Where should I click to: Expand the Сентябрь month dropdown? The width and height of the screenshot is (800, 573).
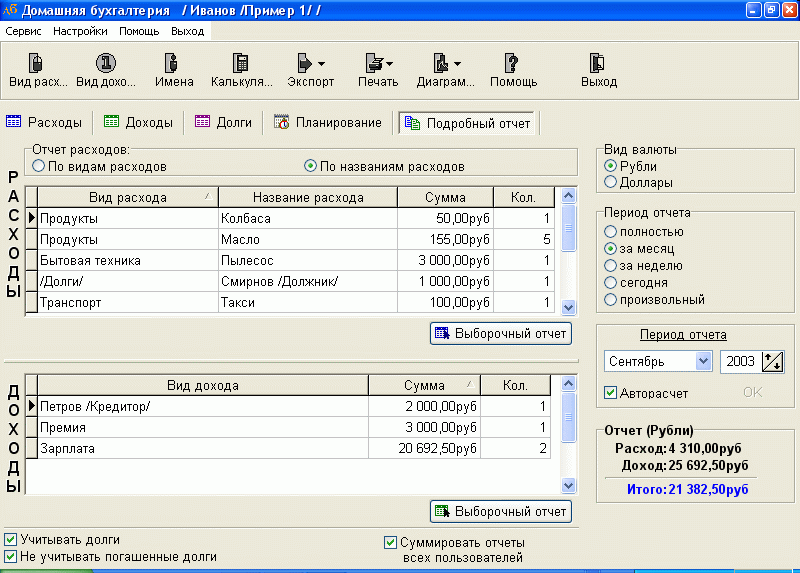click(702, 361)
